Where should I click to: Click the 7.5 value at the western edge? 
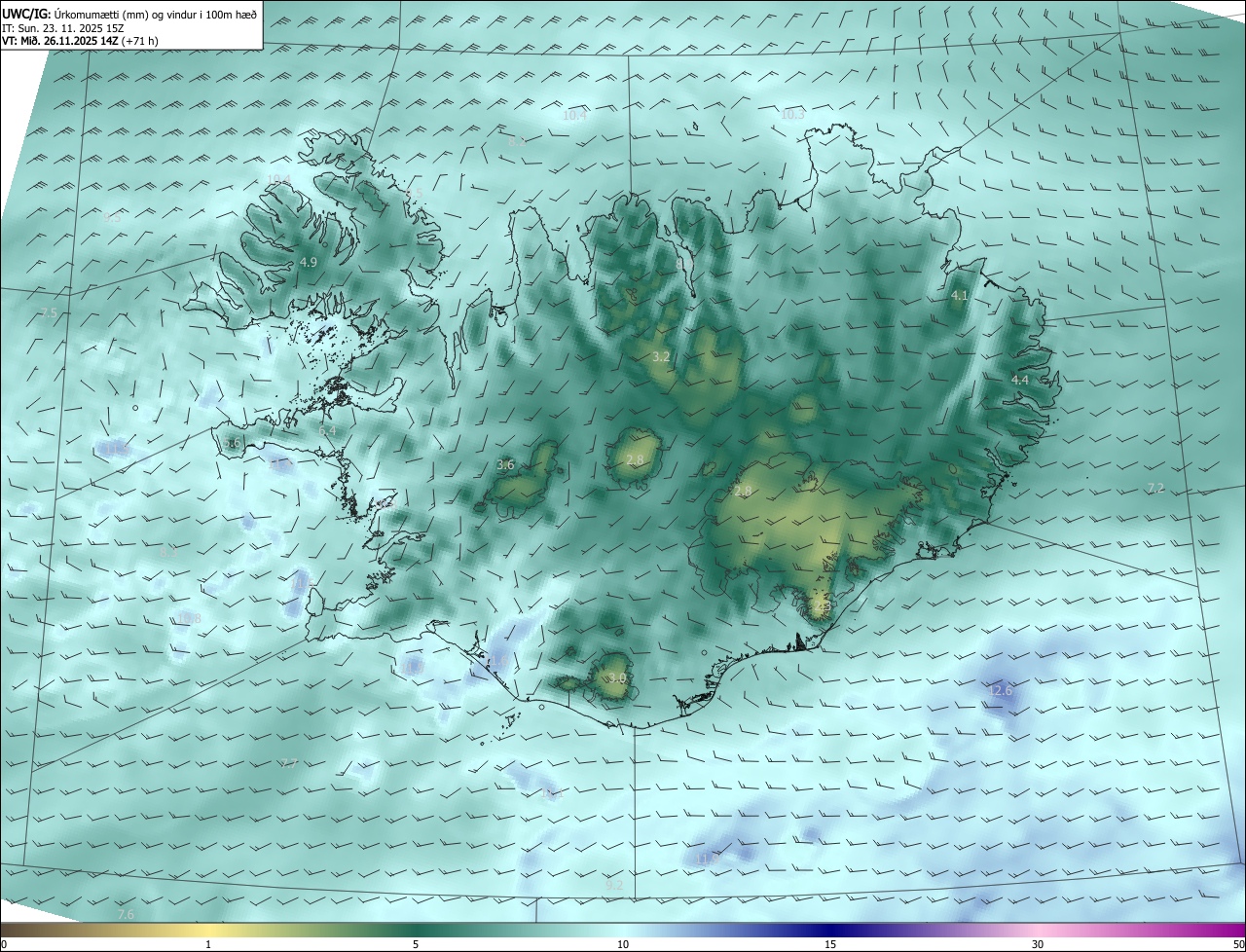click(x=49, y=312)
